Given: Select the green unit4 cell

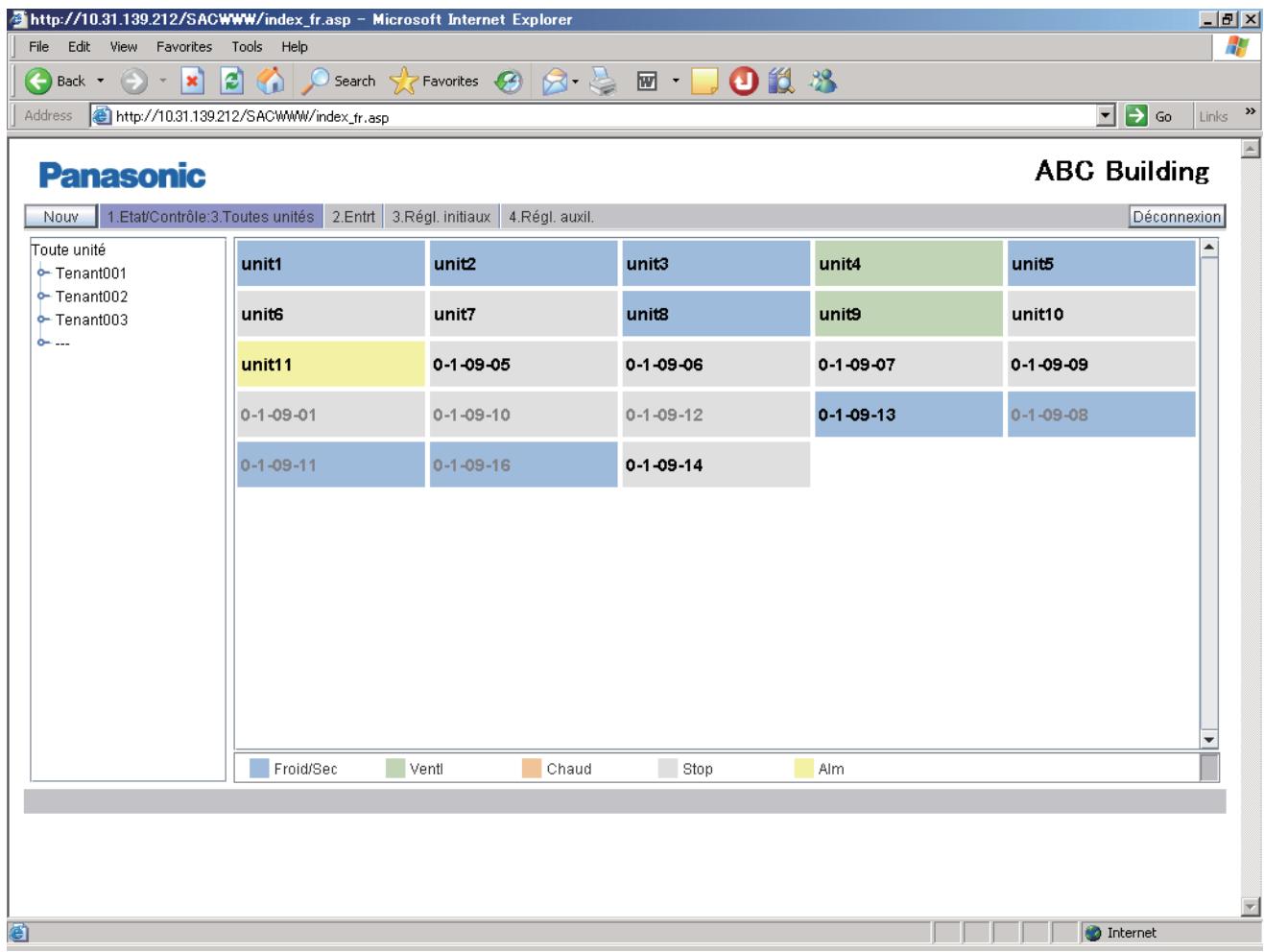Looking at the screenshot, I should 908,264.
